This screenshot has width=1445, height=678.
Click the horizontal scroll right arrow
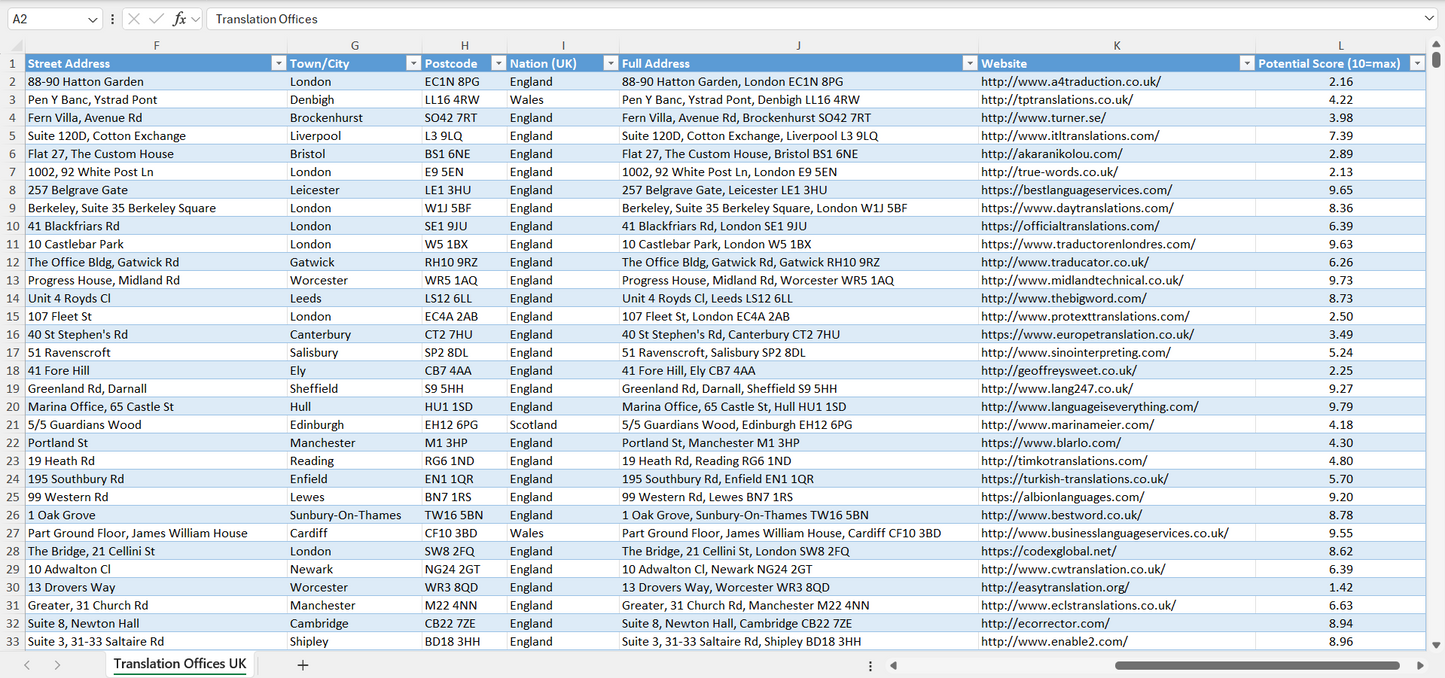[x=1420, y=665]
